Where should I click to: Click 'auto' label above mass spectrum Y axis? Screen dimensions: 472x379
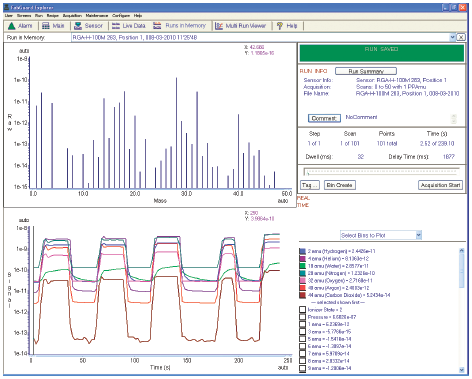24,51
